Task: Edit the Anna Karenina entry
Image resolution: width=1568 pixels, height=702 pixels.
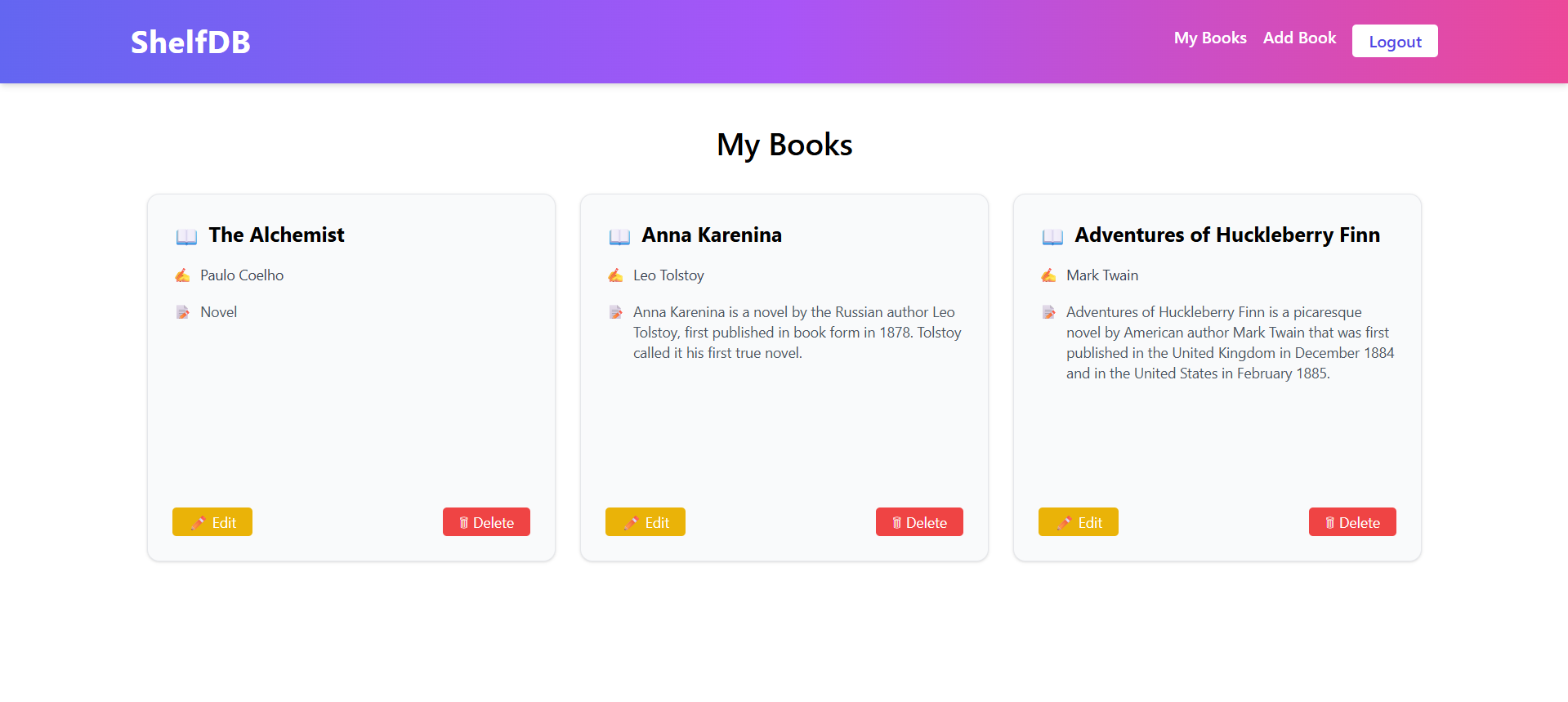Action: coord(646,522)
